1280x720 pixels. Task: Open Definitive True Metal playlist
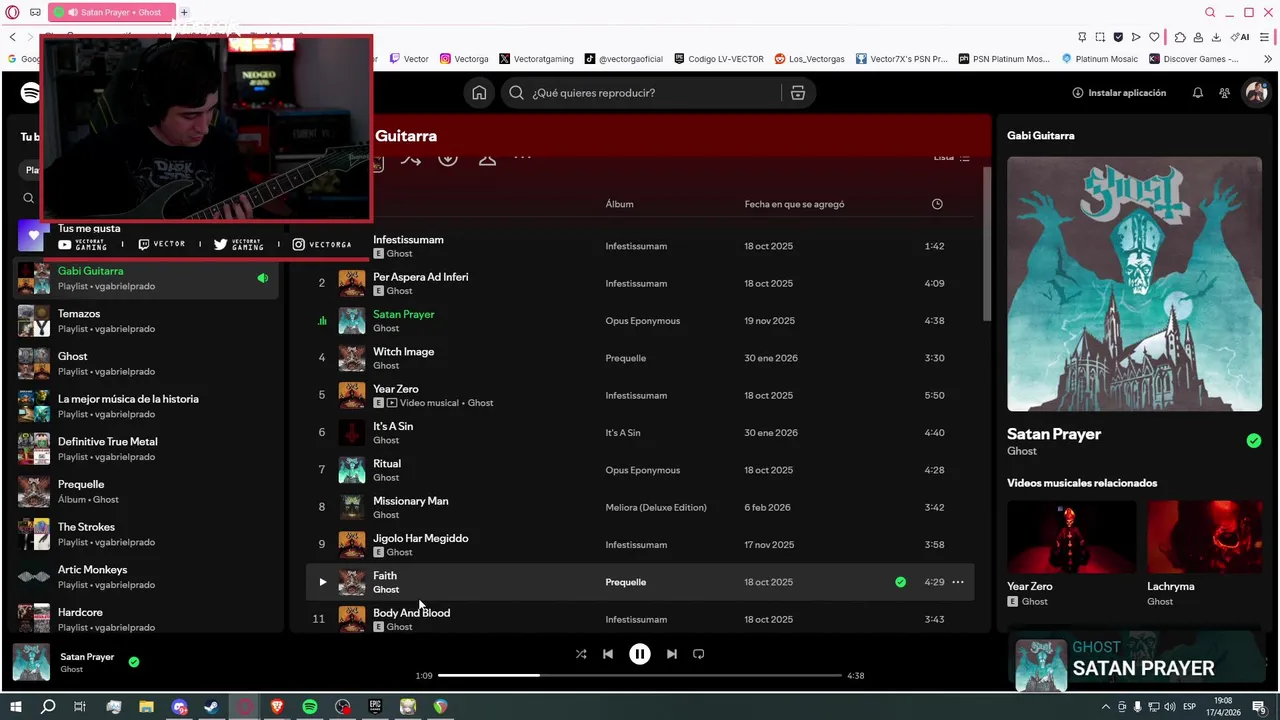[146, 449]
